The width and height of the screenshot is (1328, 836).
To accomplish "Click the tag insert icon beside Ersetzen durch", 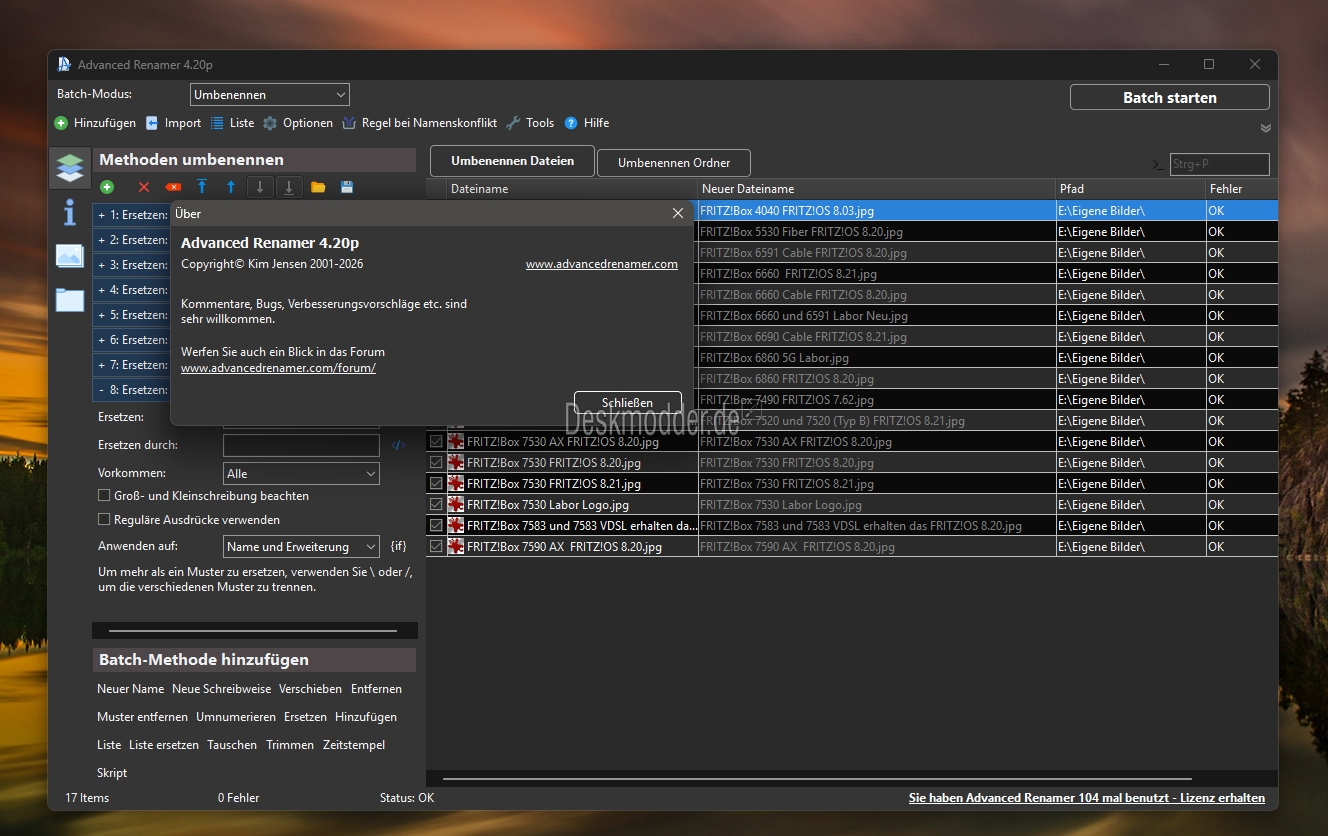I will tap(398, 445).
